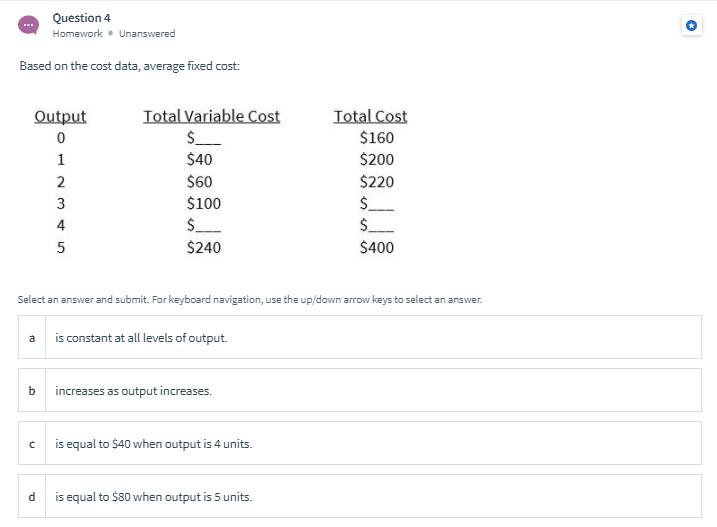This screenshot has width=717, height=527.
Task: Click the blue star bookmark icon
Action: pyautogui.click(x=691, y=25)
